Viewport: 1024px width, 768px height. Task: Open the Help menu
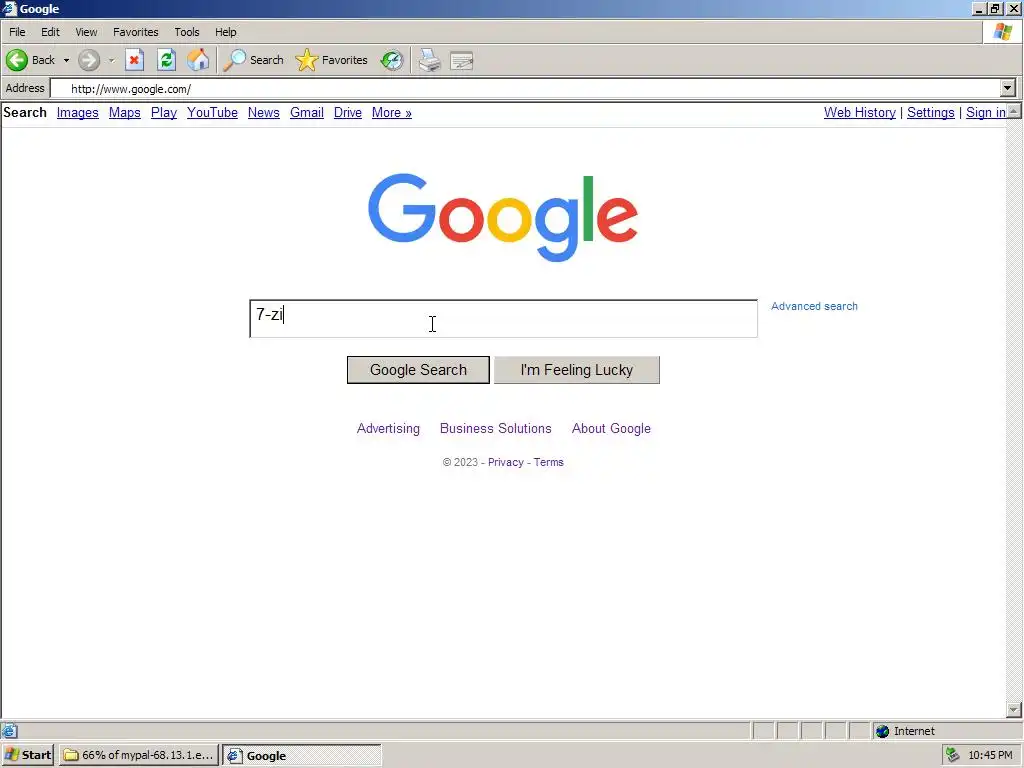pos(226,32)
